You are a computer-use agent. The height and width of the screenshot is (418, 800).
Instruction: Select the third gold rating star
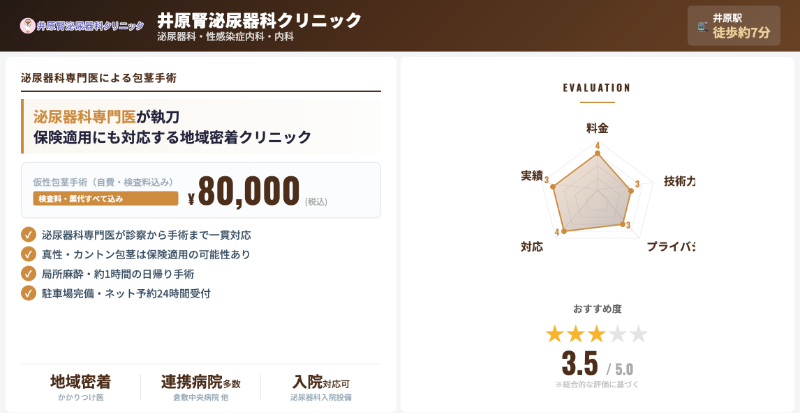tap(597, 334)
